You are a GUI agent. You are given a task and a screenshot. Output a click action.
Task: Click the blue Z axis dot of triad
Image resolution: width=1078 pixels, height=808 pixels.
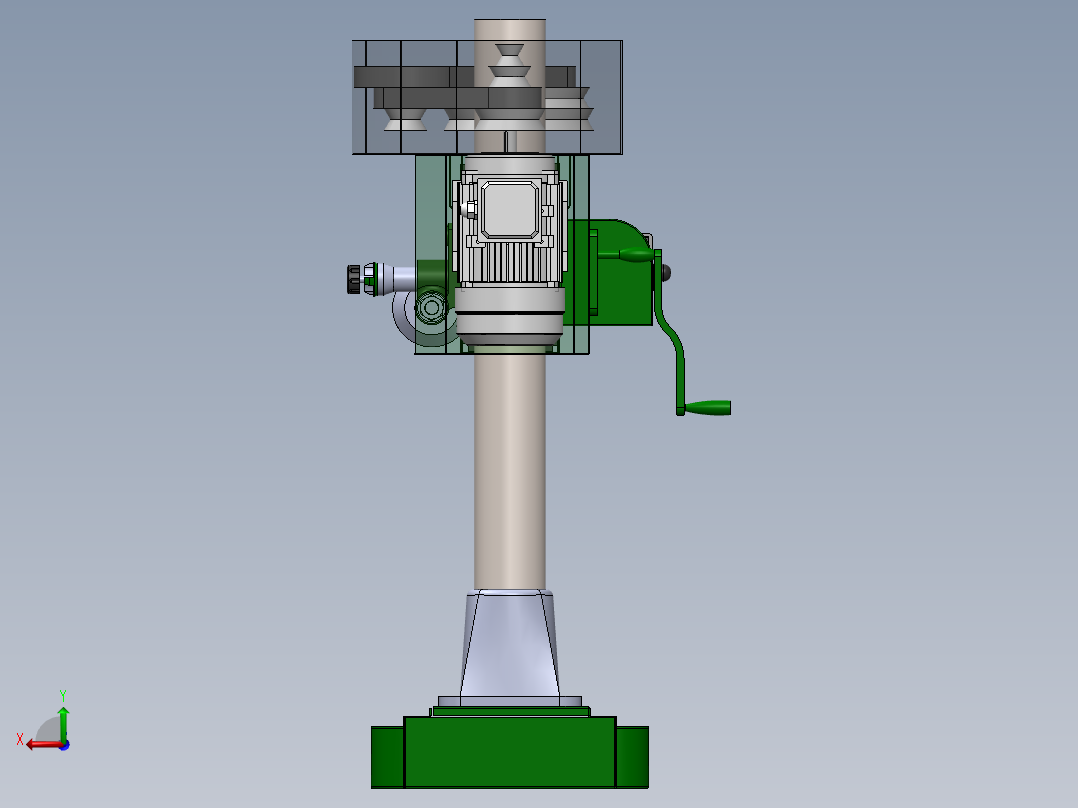[64, 745]
